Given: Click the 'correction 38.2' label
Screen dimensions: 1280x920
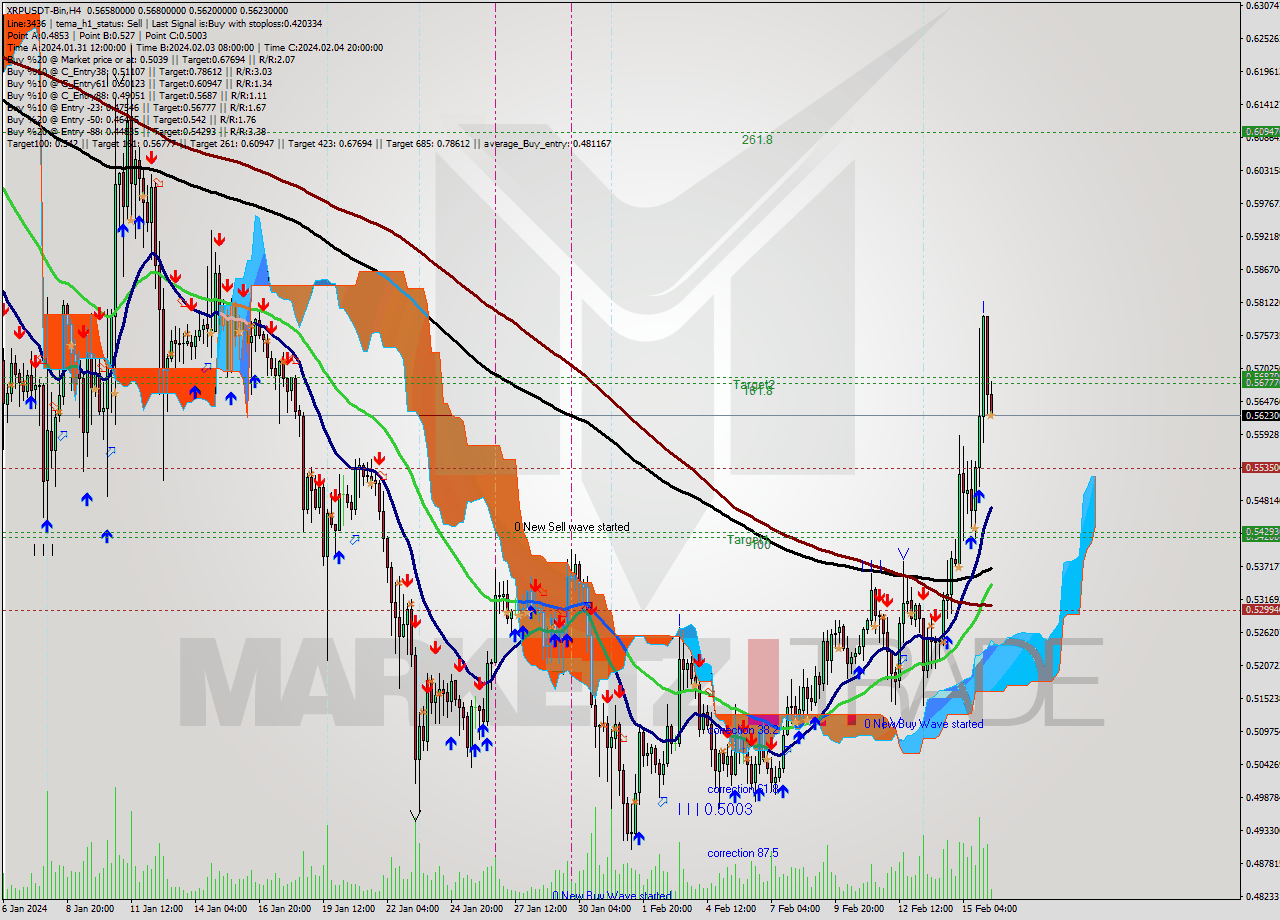Looking at the screenshot, I should coord(743,730).
